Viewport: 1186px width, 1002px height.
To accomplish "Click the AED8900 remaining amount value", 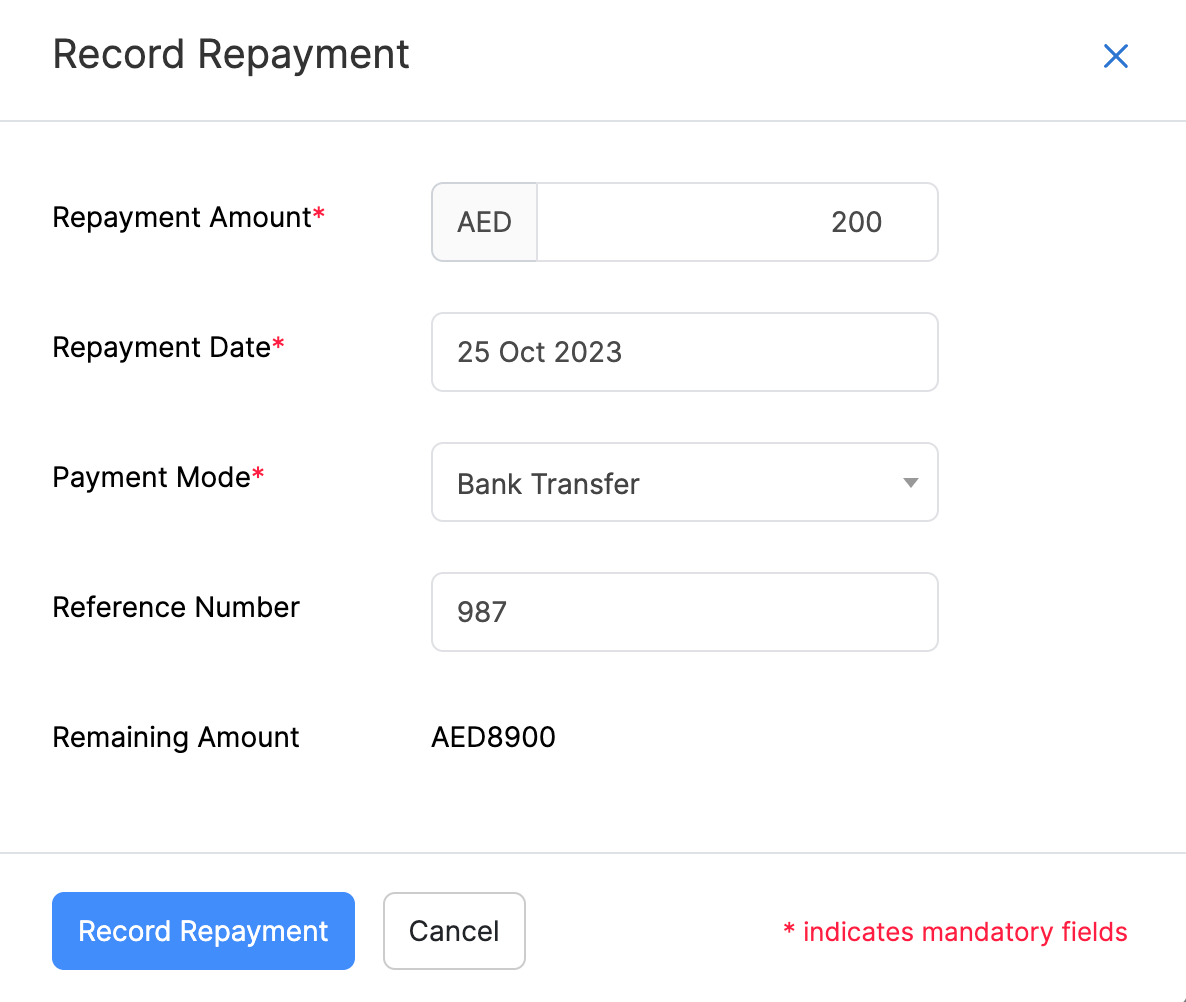I will tap(493, 737).
